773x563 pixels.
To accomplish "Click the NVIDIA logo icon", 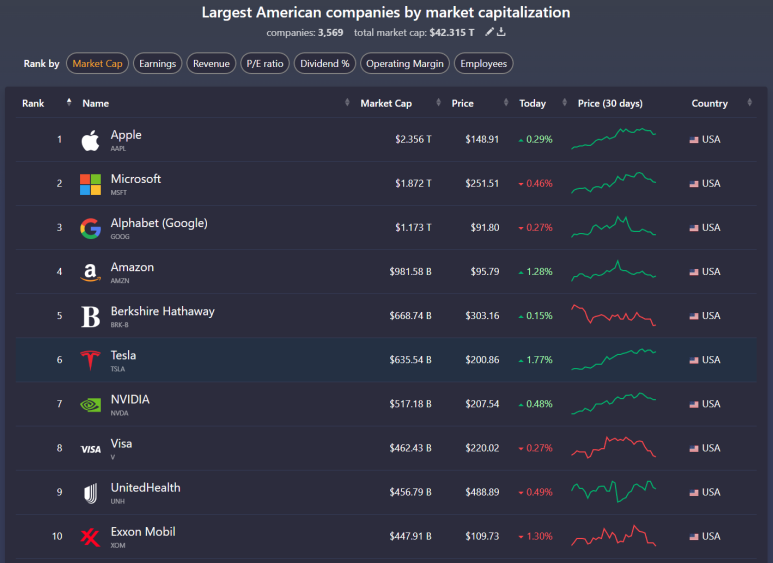I will [x=90, y=405].
